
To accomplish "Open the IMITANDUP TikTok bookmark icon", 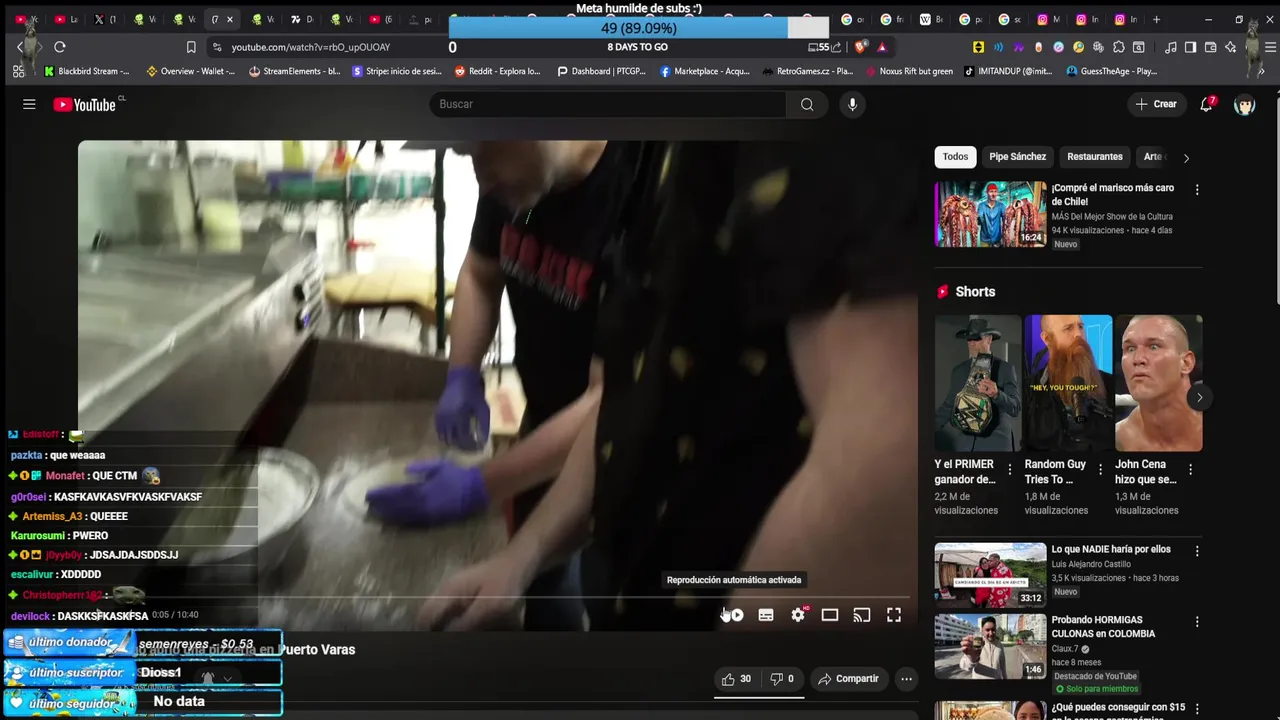I will [x=969, y=71].
